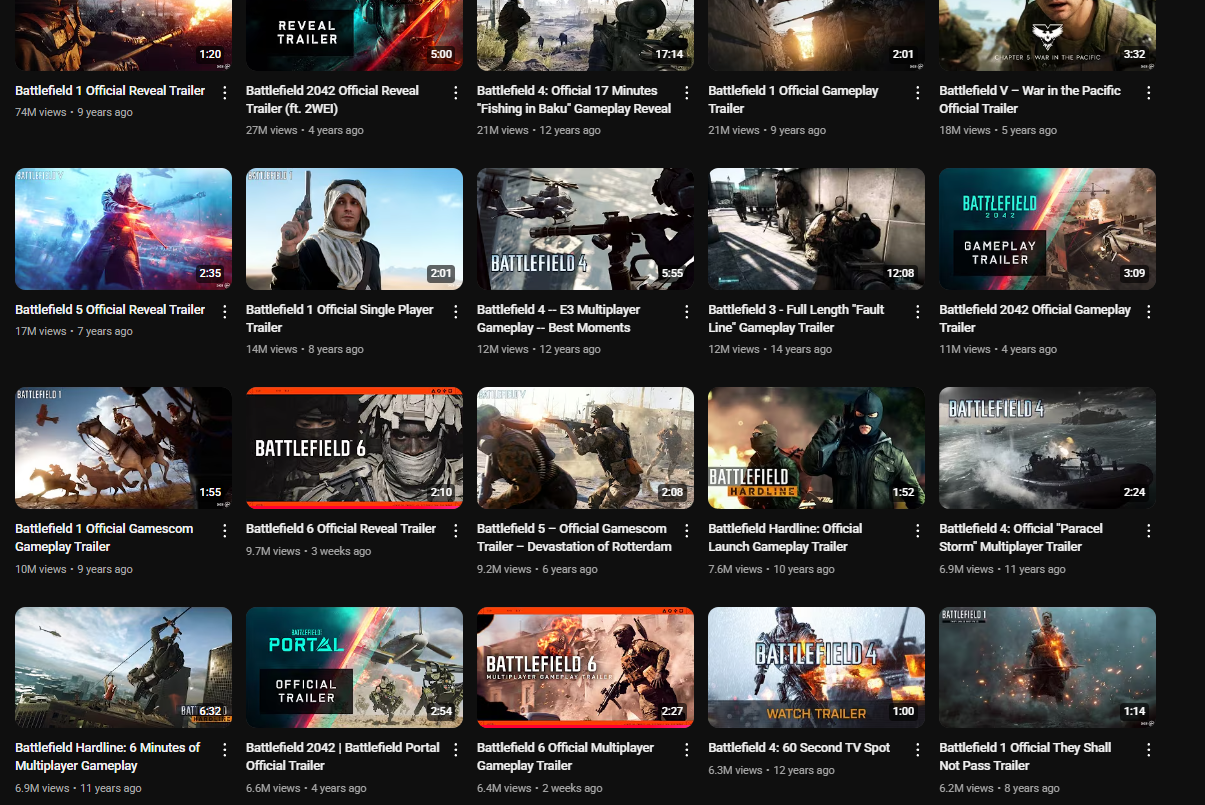Play the They Shall Not Pass thumbnail
The width and height of the screenshot is (1205, 805).
coord(1047,667)
